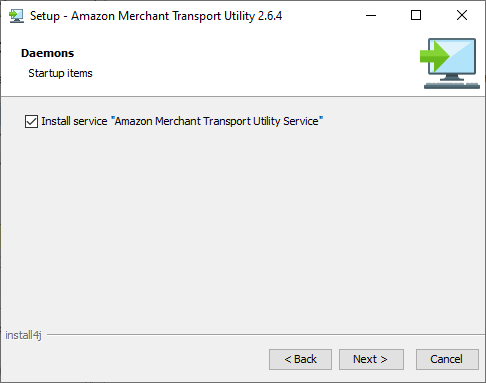
Task: Click the install4j label
Action: [23, 335]
